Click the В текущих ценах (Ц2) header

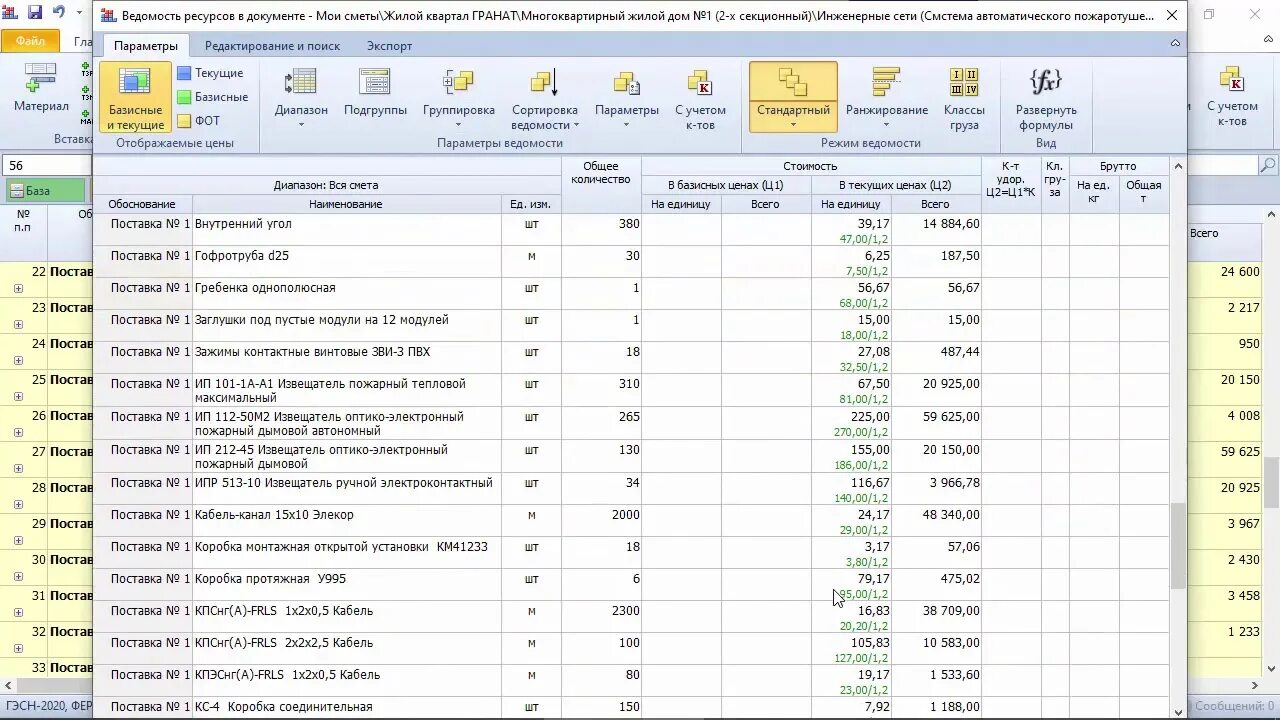point(895,185)
